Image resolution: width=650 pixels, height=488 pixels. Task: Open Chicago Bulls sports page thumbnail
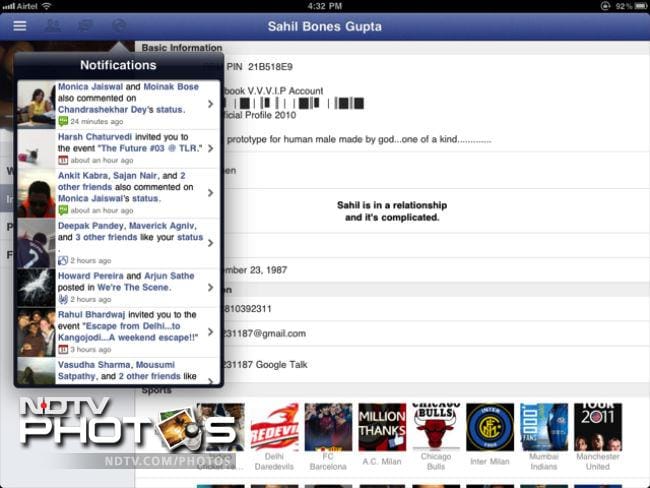coord(436,427)
